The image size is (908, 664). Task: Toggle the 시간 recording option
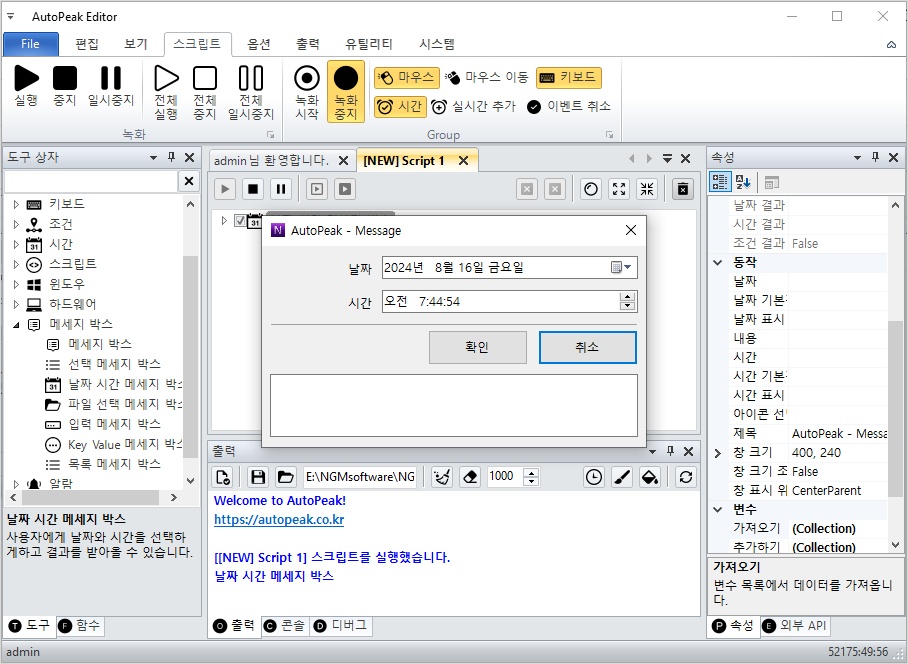pyautogui.click(x=400, y=107)
